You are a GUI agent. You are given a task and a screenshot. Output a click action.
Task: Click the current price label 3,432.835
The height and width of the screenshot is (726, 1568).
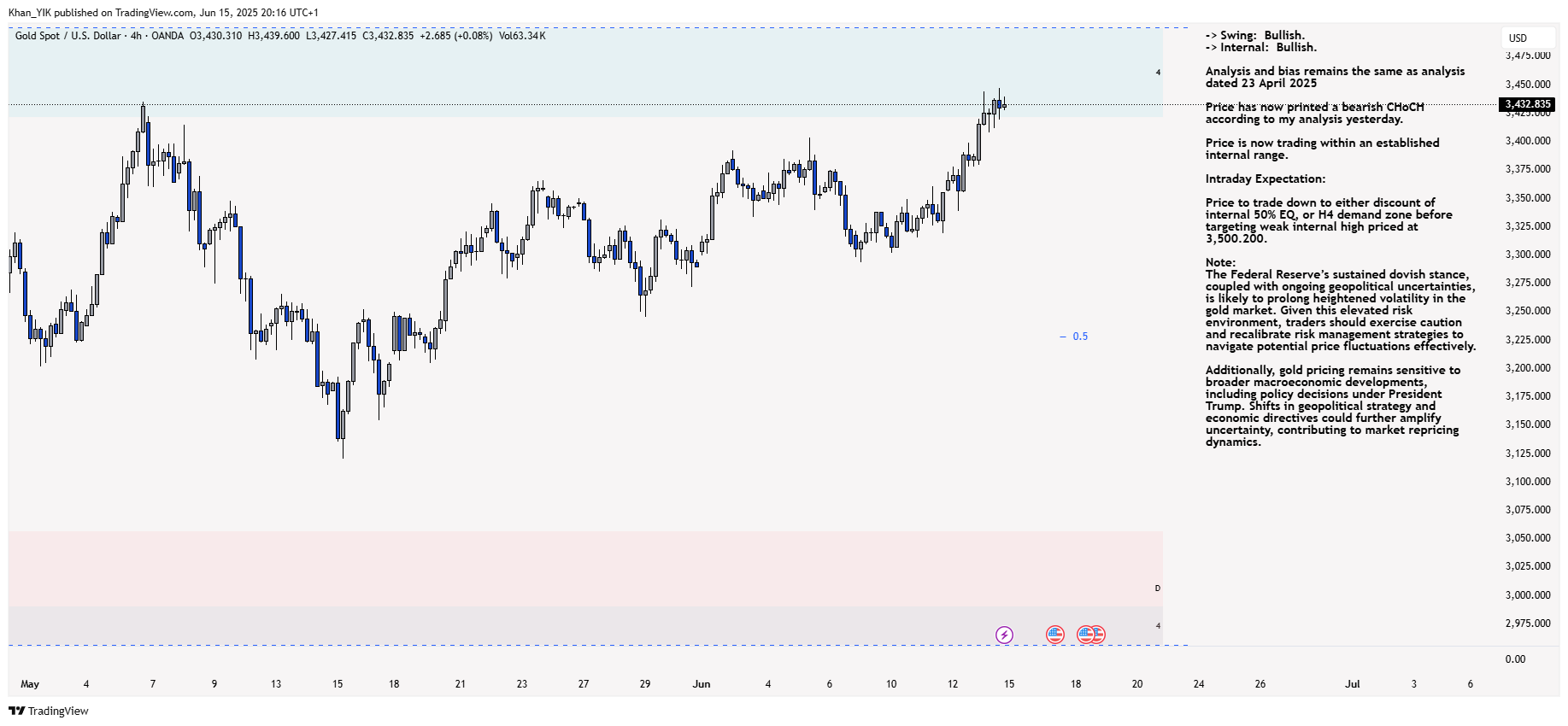(1527, 104)
